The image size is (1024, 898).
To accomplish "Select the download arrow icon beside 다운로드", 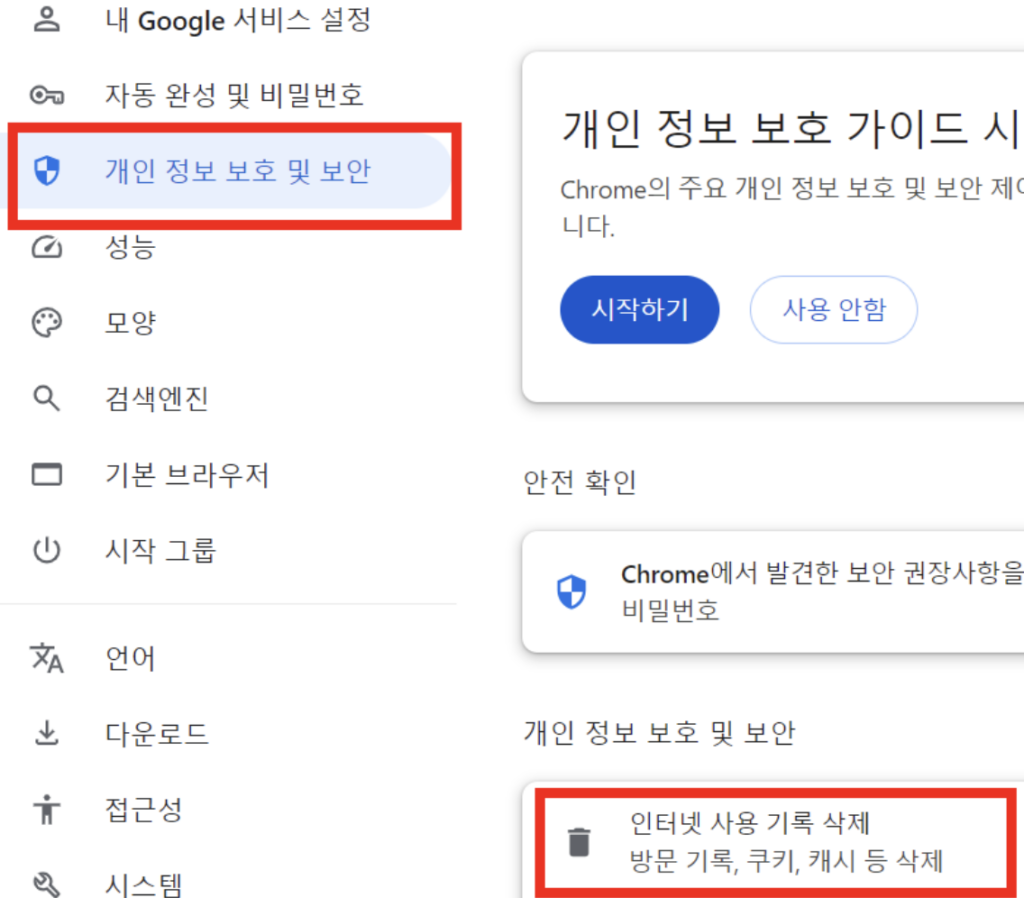I will (47, 734).
